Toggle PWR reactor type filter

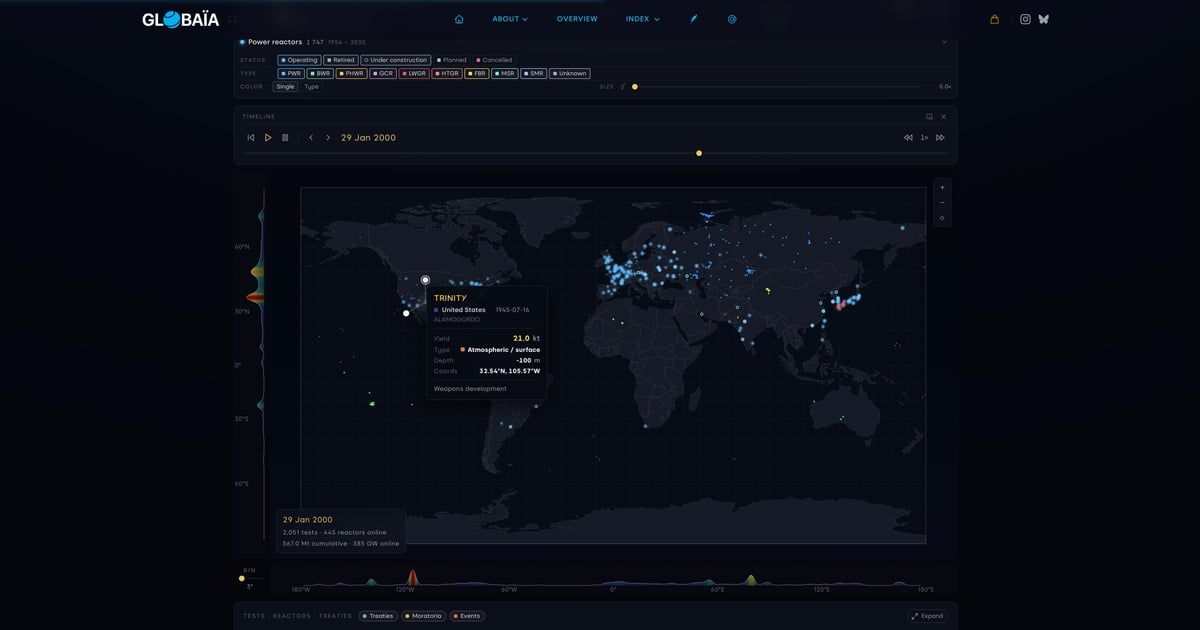[x=291, y=73]
